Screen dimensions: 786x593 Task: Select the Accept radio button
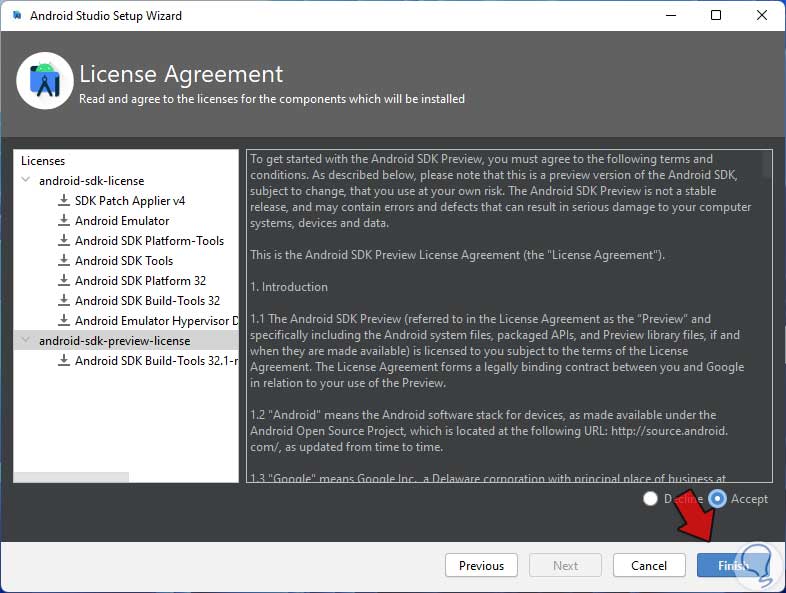click(717, 499)
